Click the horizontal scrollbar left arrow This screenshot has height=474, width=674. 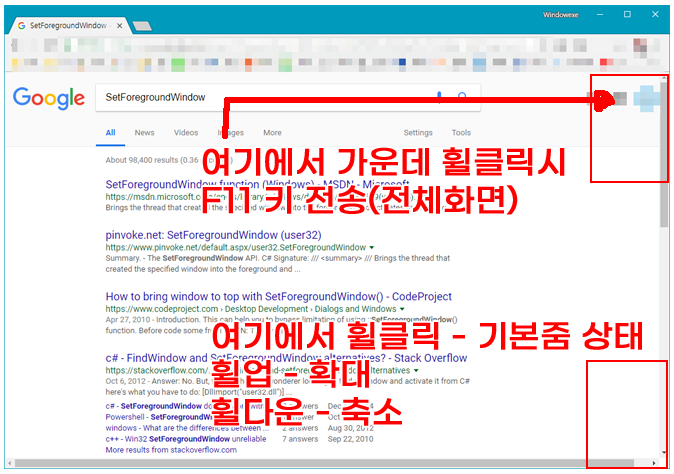tap(9, 463)
